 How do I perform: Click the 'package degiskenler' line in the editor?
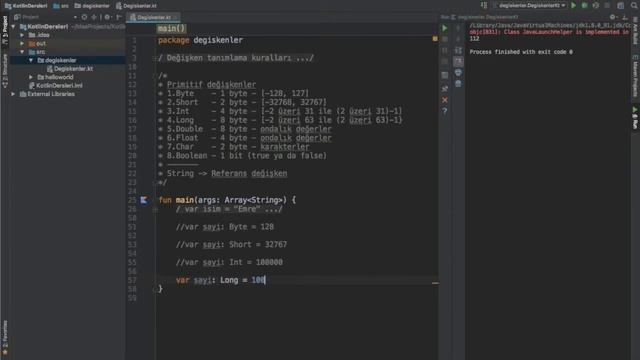(x=200, y=40)
